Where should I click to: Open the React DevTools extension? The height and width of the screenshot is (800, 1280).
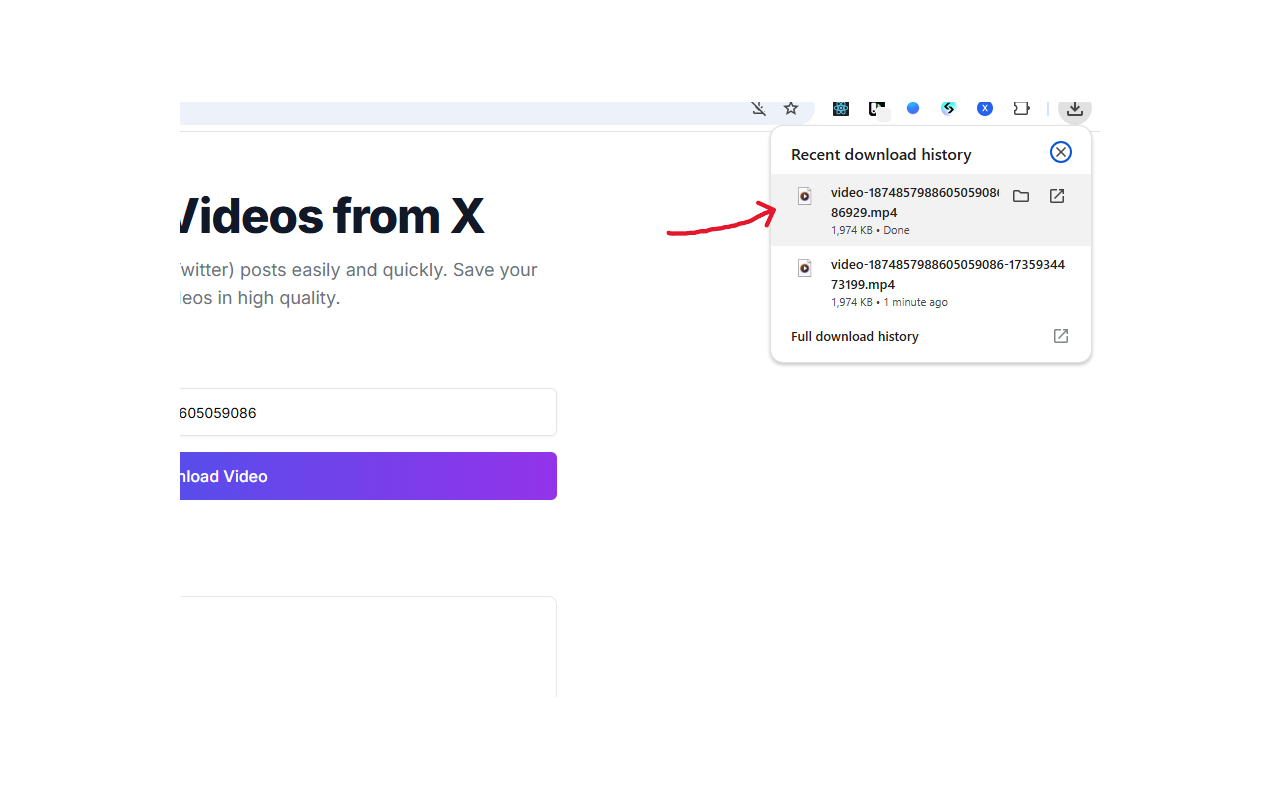[x=841, y=108]
